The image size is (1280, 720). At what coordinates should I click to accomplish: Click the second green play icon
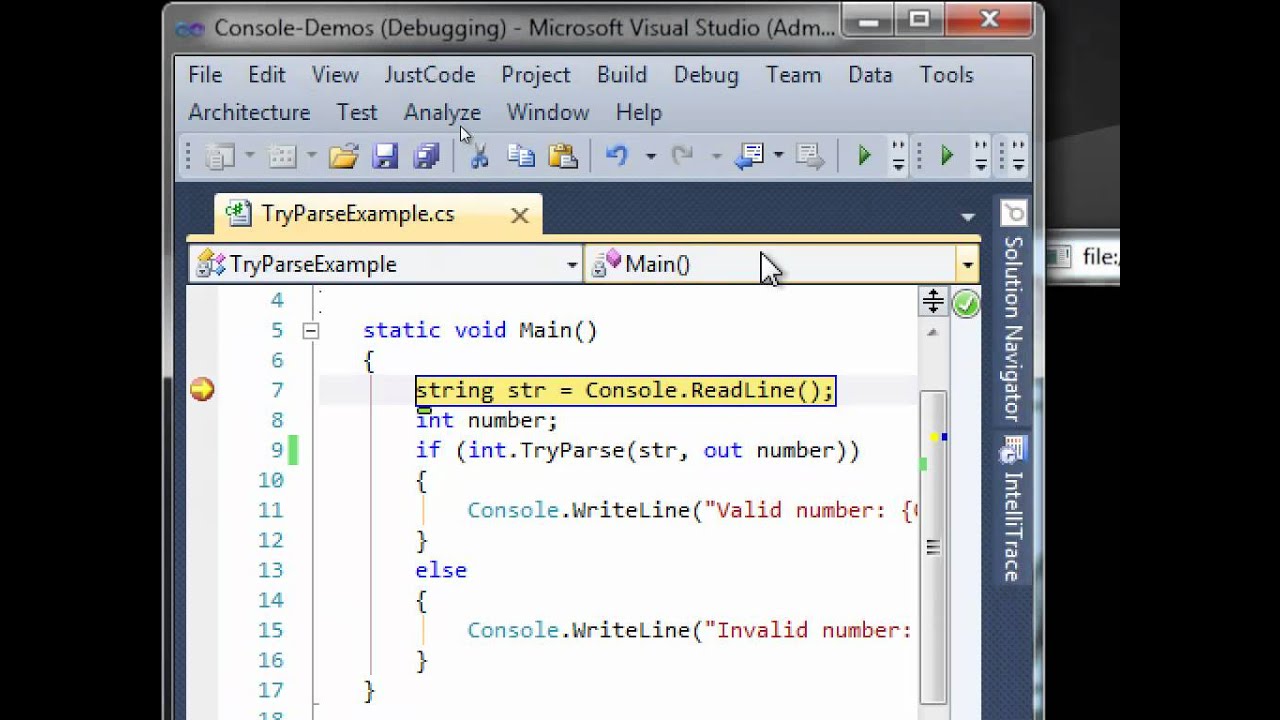coord(947,156)
